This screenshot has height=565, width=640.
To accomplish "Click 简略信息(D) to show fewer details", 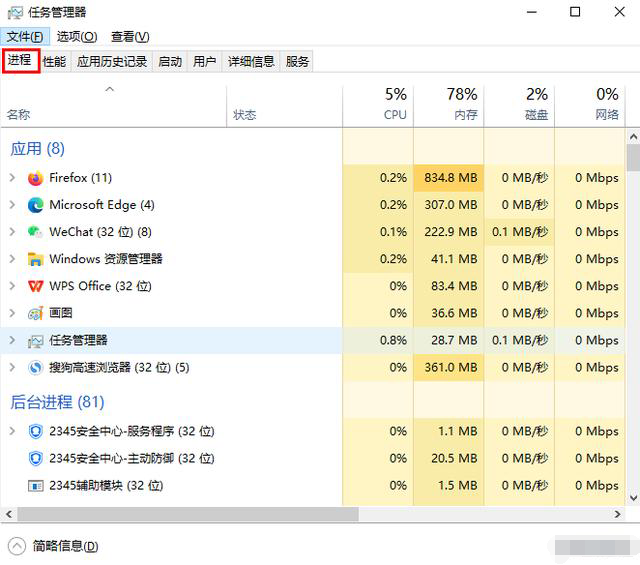I will 65,546.
